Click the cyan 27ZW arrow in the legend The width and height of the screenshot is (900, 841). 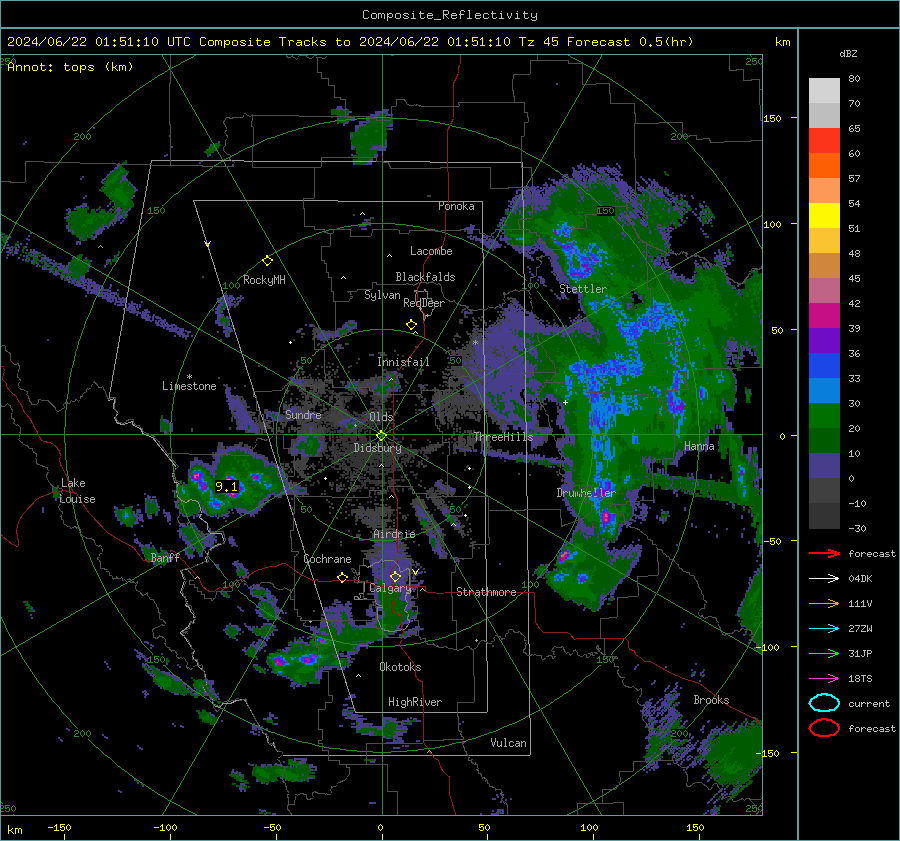(x=824, y=629)
